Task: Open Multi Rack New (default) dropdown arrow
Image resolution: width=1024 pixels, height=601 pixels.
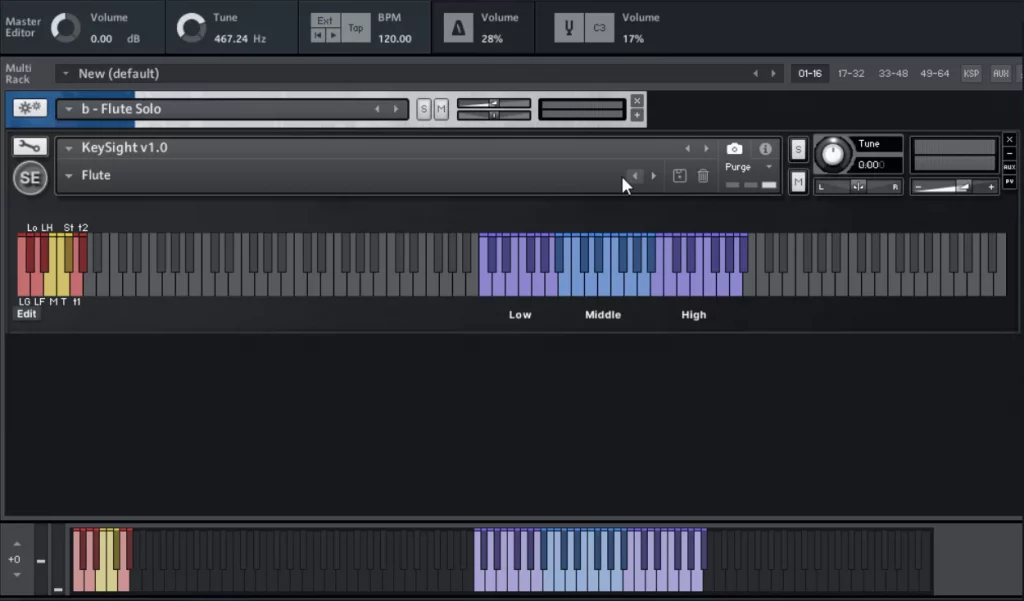Action: point(65,73)
